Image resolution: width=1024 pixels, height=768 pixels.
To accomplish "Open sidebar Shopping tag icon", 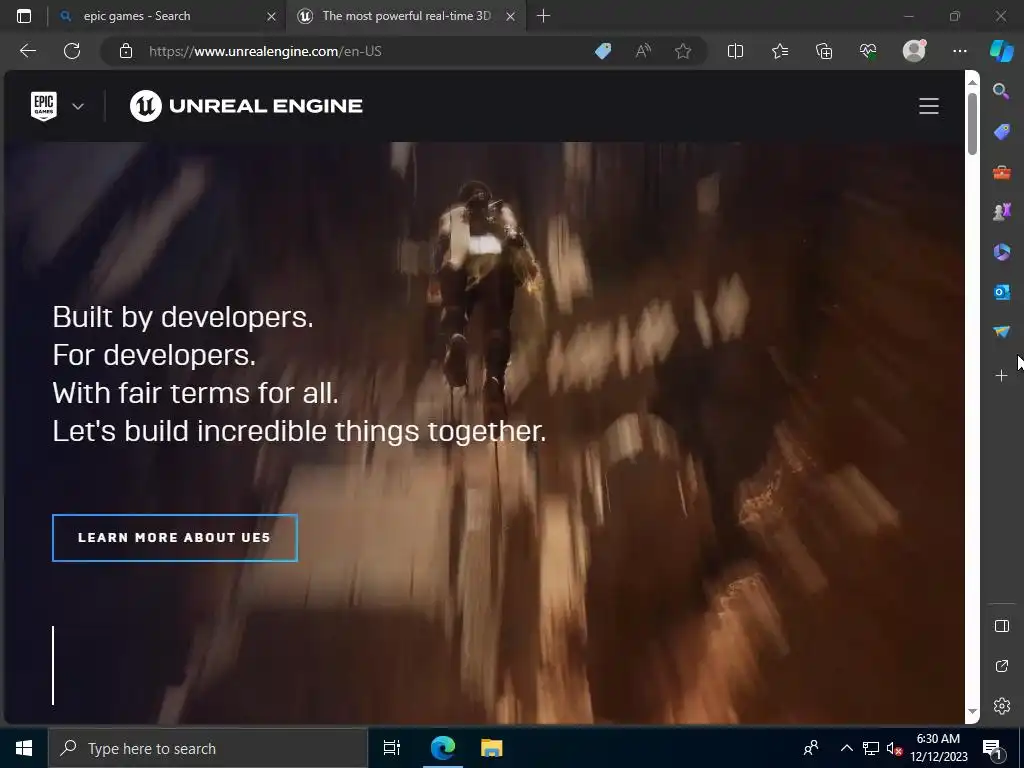I will (x=1001, y=132).
